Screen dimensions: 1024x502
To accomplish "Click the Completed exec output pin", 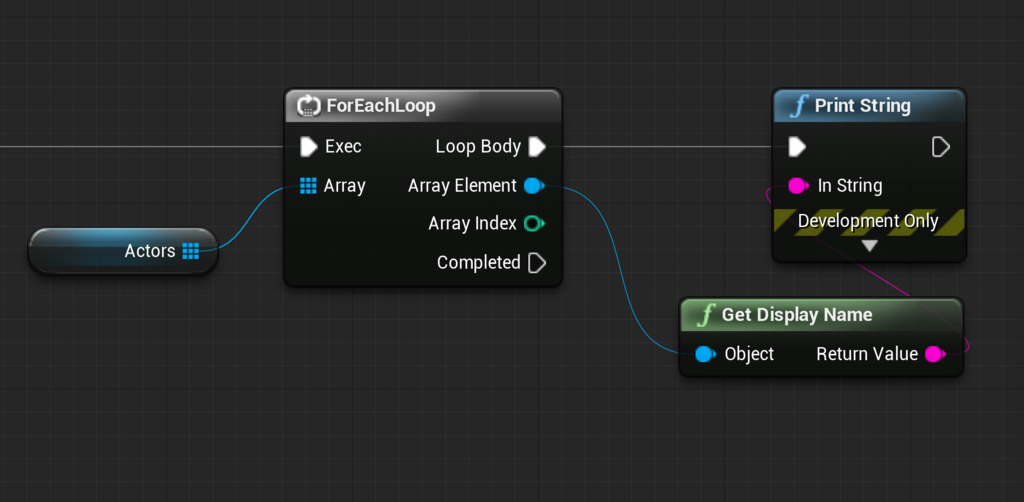I will tap(537, 262).
